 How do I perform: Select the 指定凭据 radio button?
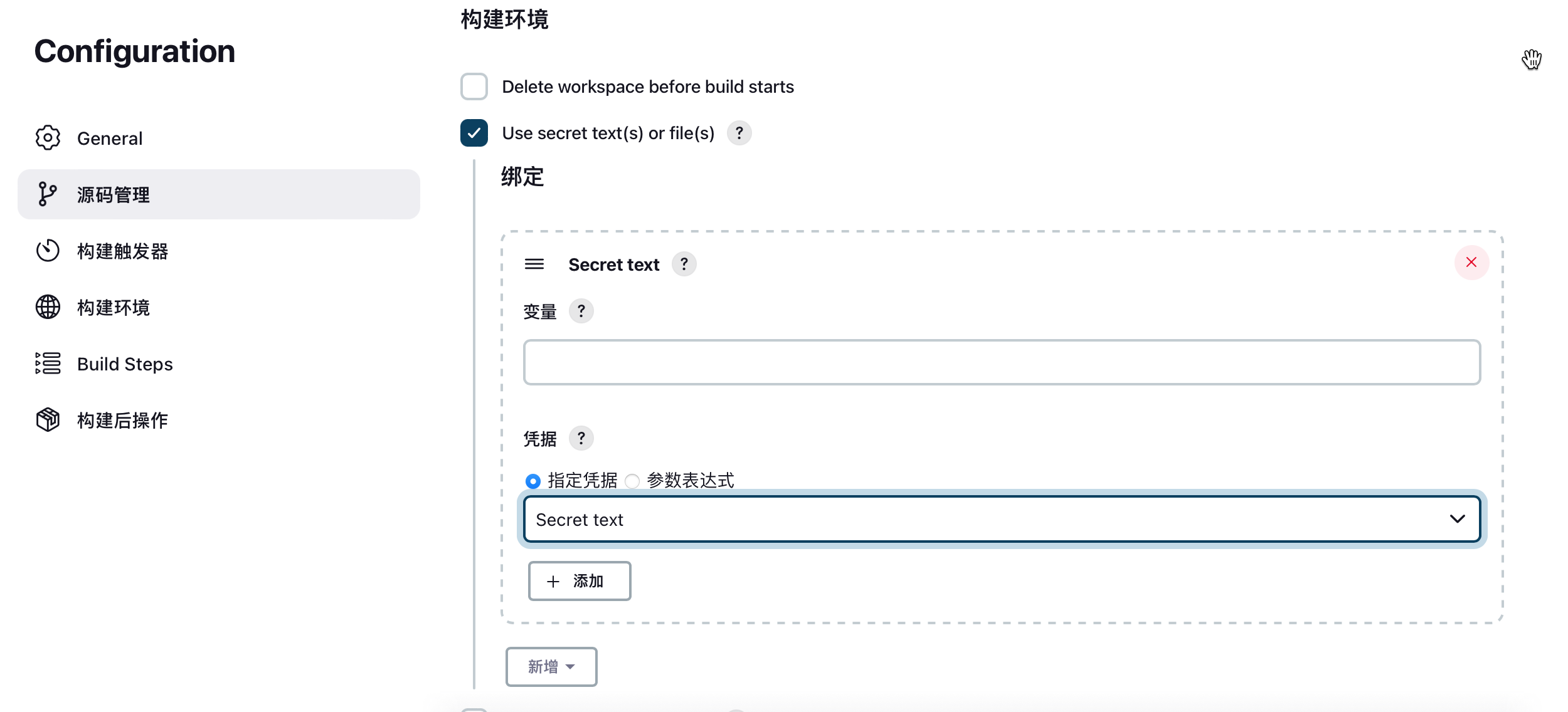coord(533,481)
